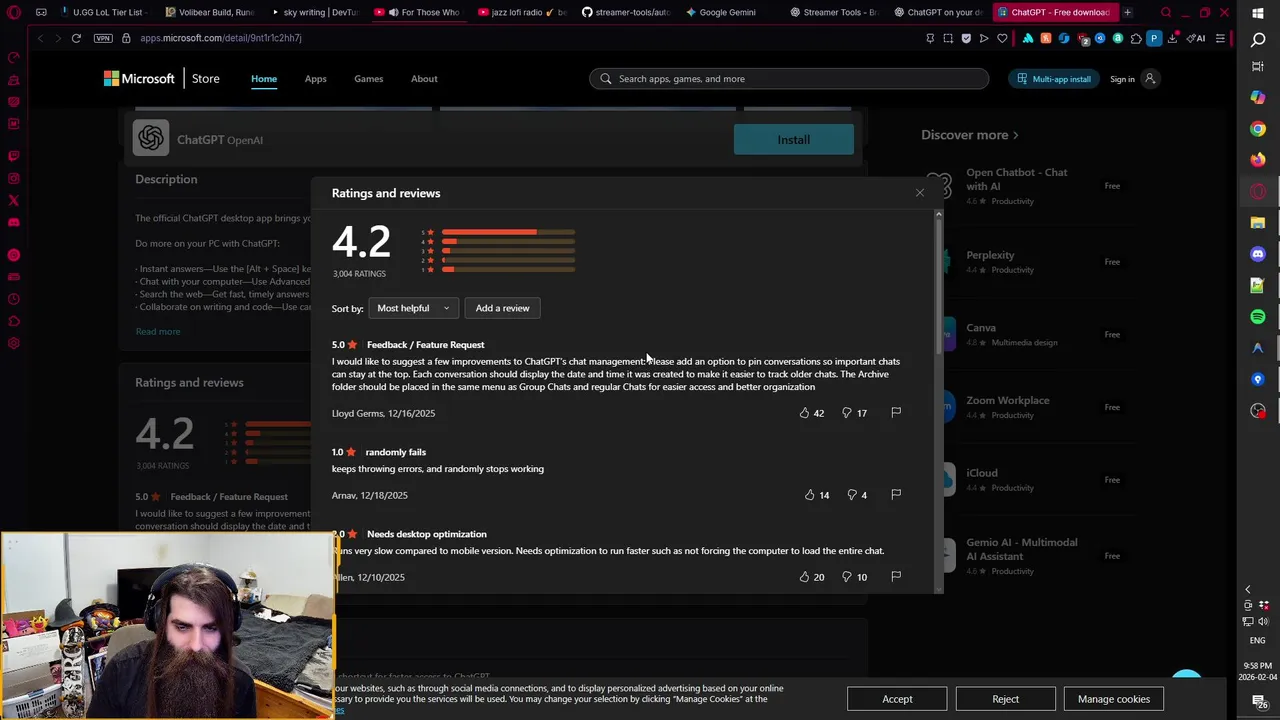Click Read more in the Description
Screen dimensions: 1280x720
pos(158,331)
